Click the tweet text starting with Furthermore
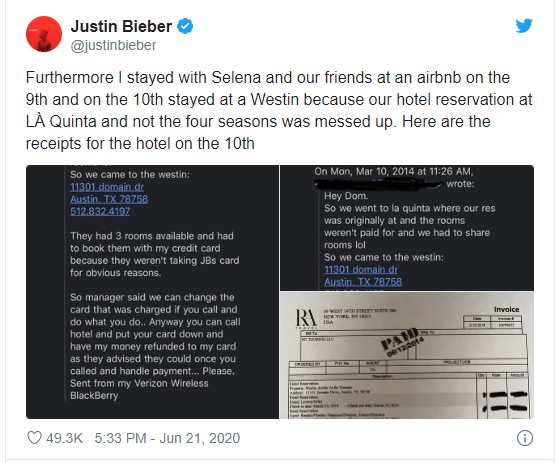Screen dimensions: 556x463 pos(279,111)
